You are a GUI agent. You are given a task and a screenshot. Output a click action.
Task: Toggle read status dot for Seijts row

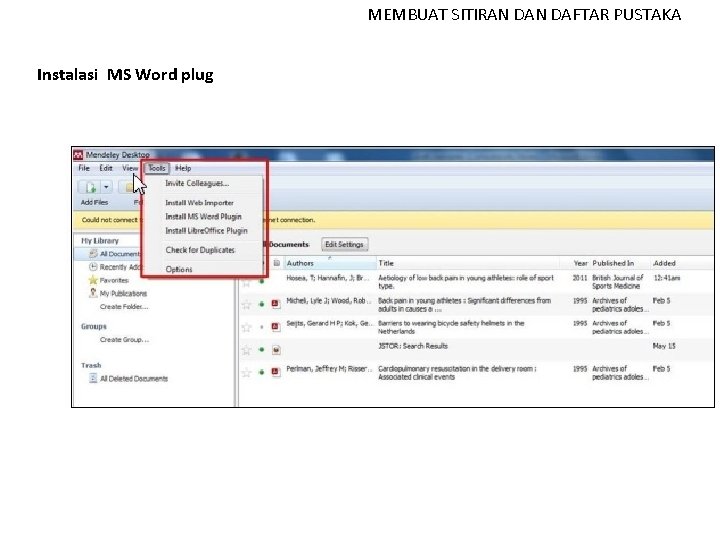[262, 327]
